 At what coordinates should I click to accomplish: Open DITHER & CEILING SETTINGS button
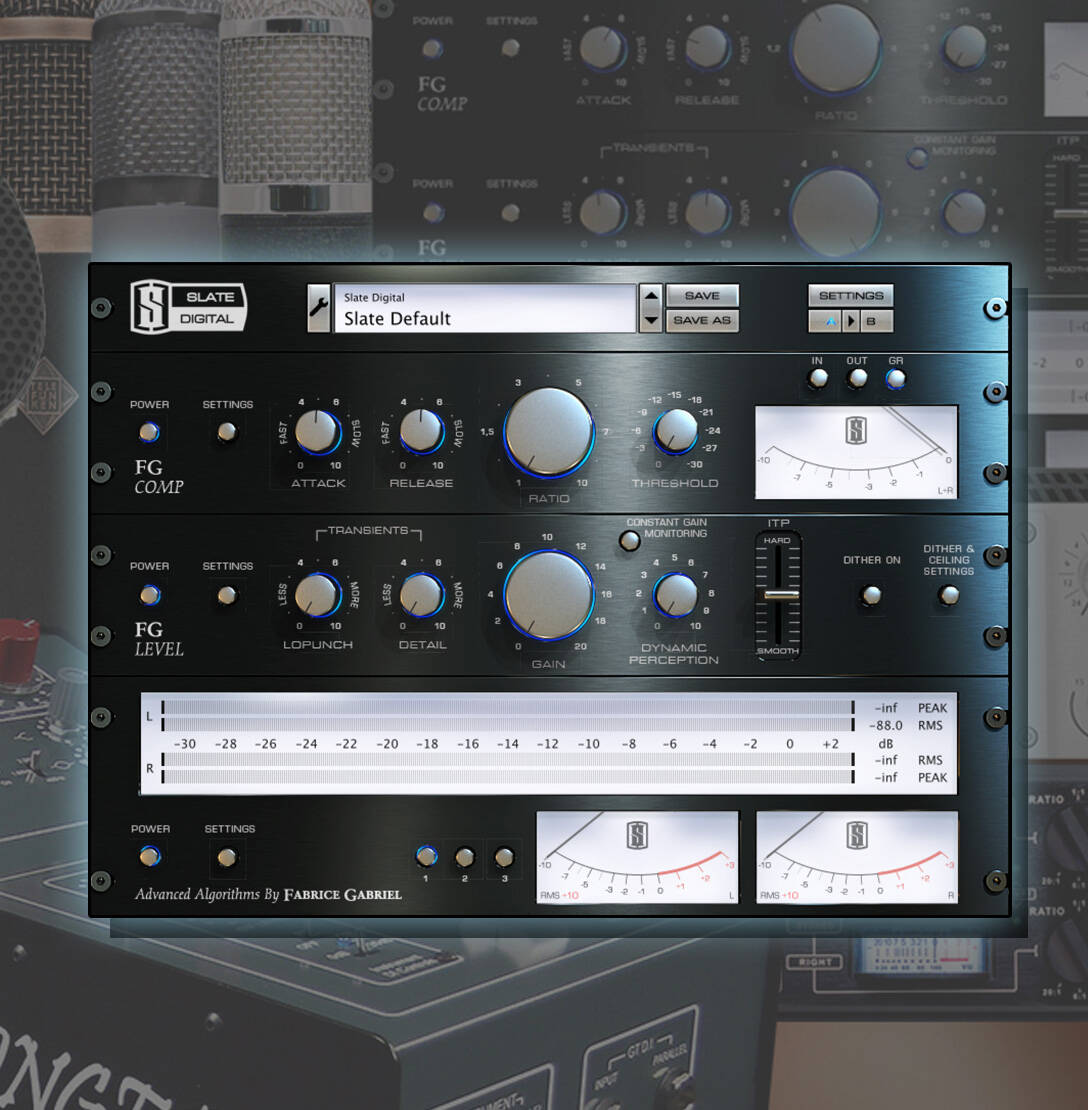[x=949, y=595]
